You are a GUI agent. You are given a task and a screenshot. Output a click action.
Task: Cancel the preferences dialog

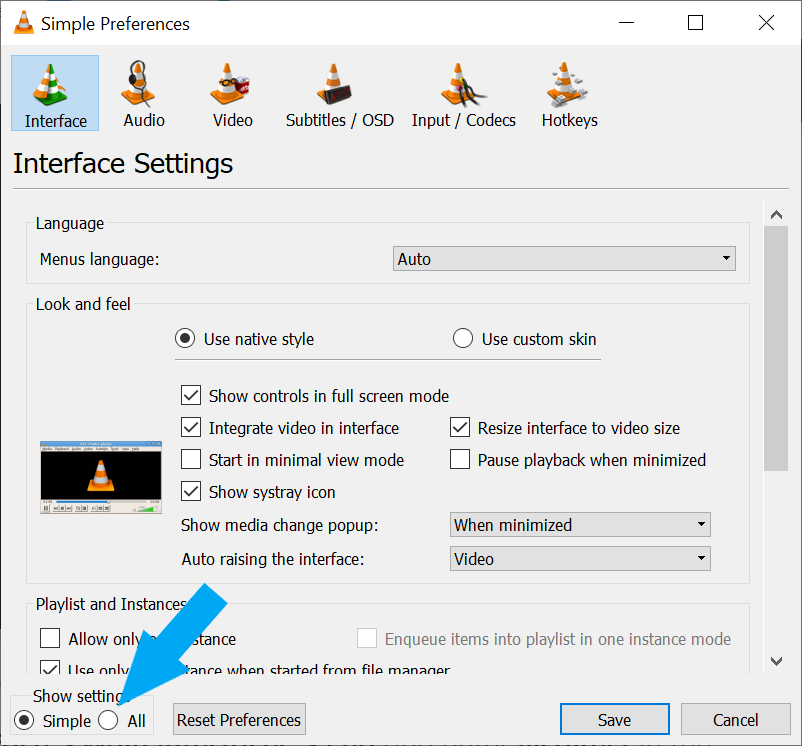736,719
